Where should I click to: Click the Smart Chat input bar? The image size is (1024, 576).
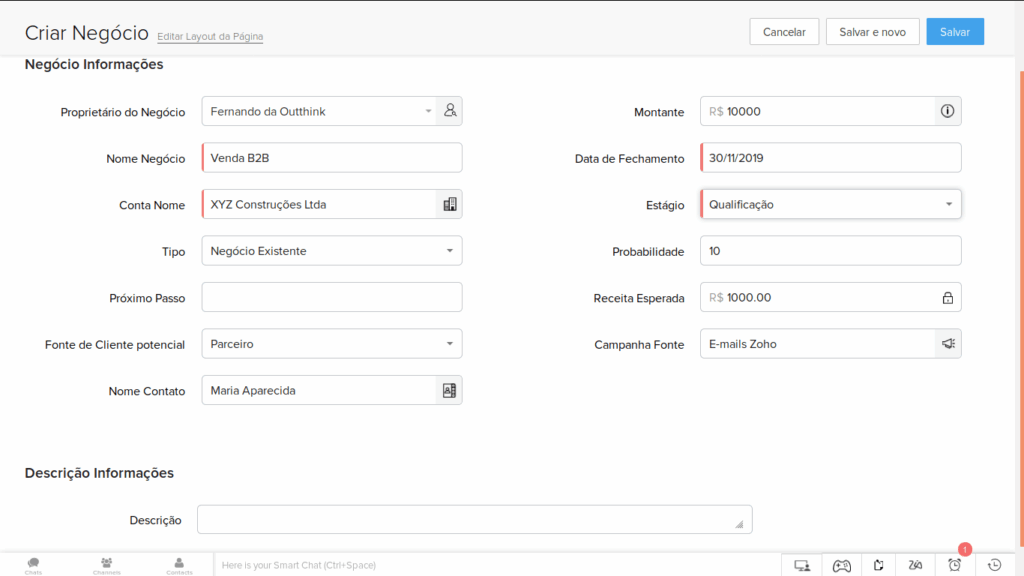point(498,566)
